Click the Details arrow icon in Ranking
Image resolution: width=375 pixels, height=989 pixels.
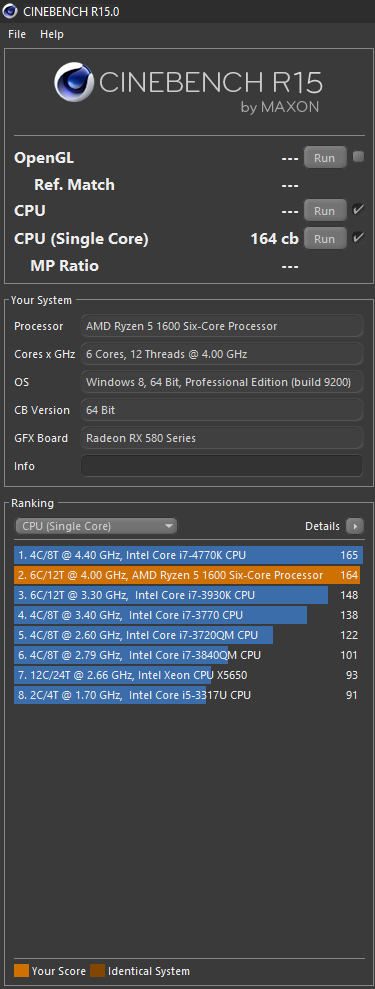355,525
